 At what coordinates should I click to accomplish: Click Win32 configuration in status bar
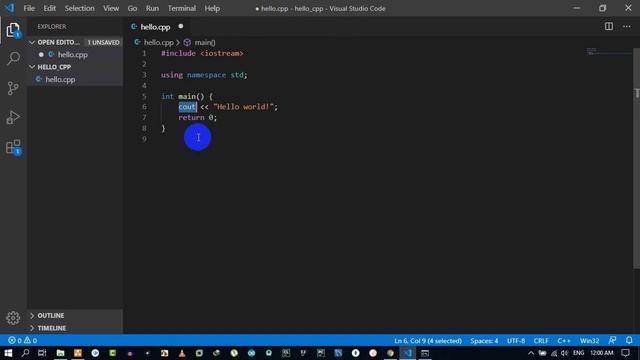coord(589,340)
